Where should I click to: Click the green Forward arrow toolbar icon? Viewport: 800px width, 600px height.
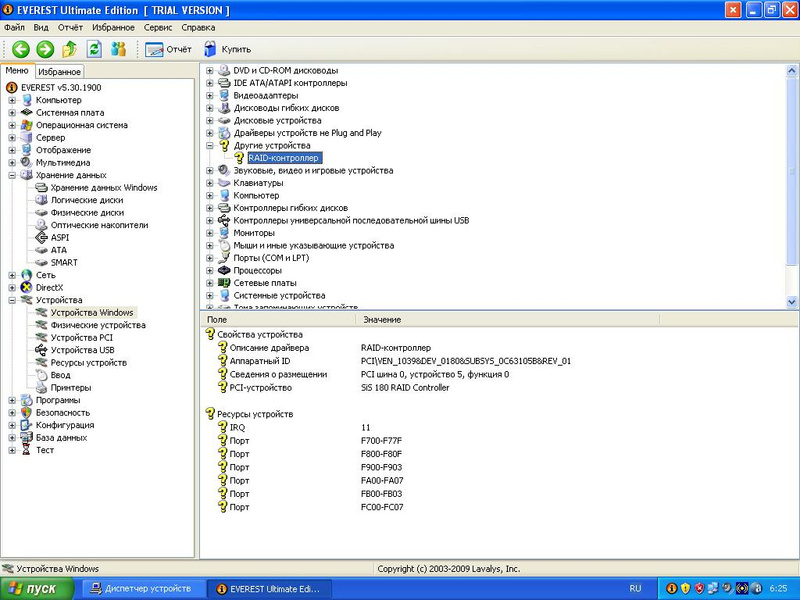click(x=45, y=49)
